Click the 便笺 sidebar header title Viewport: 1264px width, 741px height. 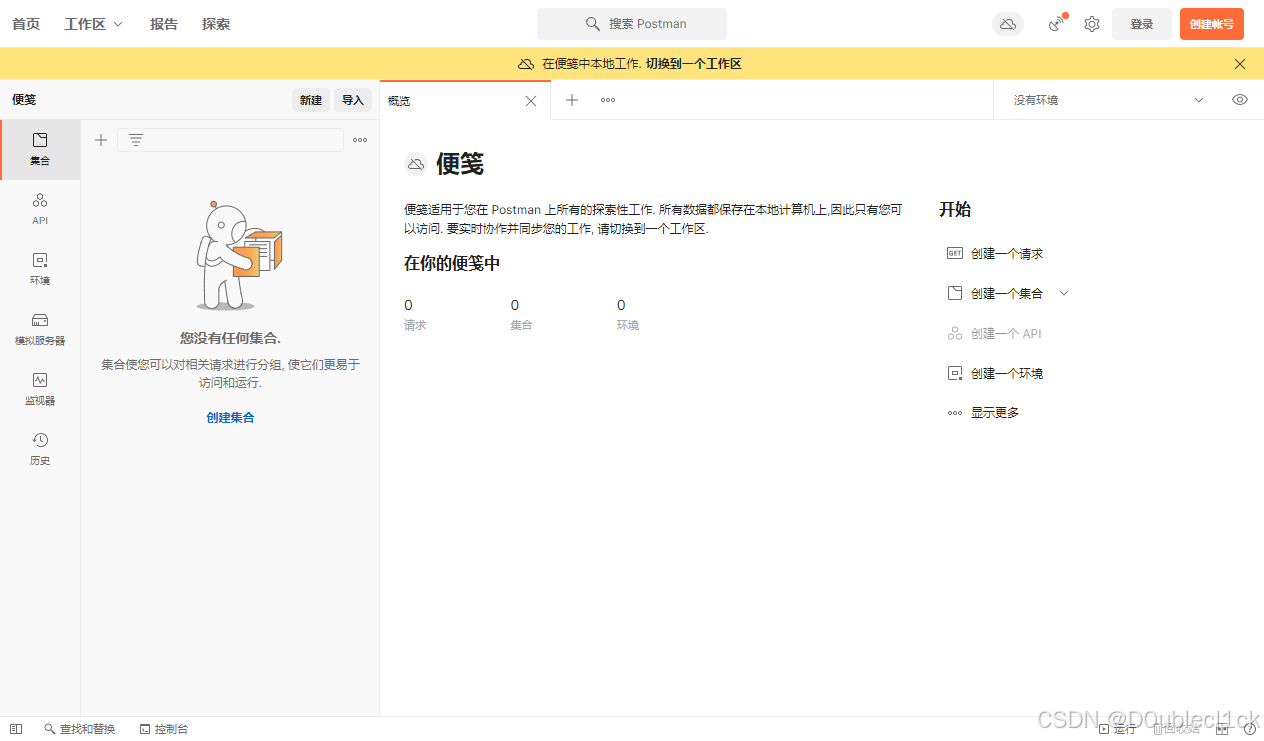point(24,100)
